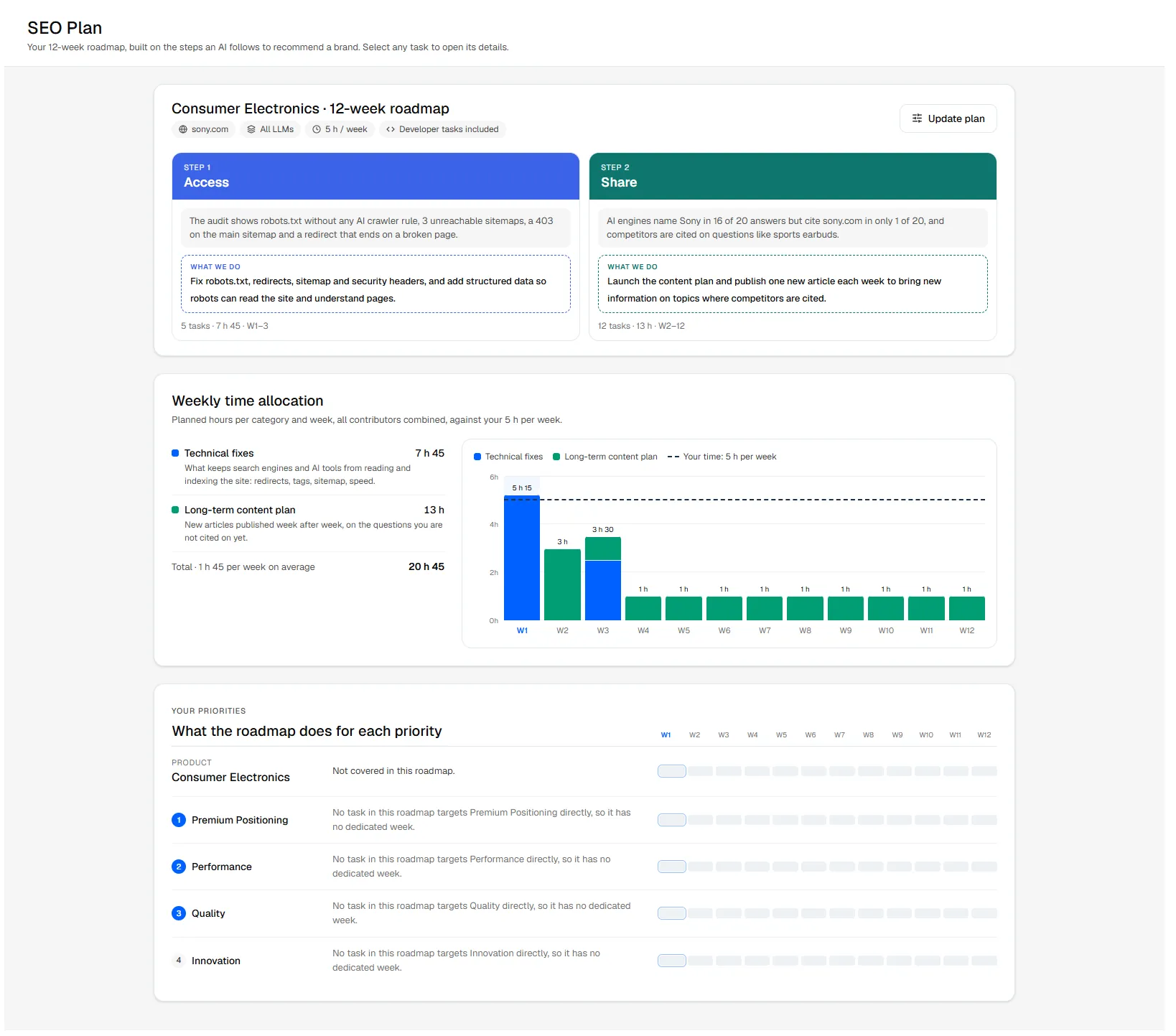Select the blue segment of the W3 bar

[x=603, y=590]
